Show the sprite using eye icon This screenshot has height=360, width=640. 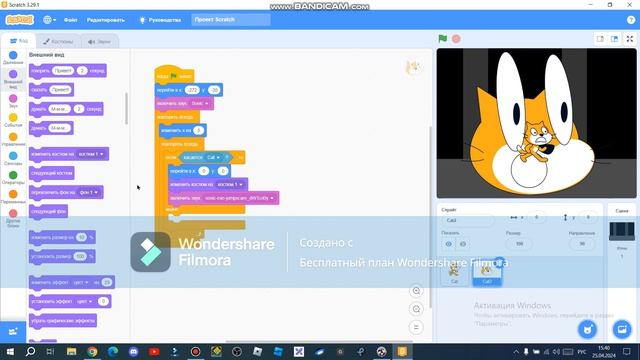(x=449, y=244)
